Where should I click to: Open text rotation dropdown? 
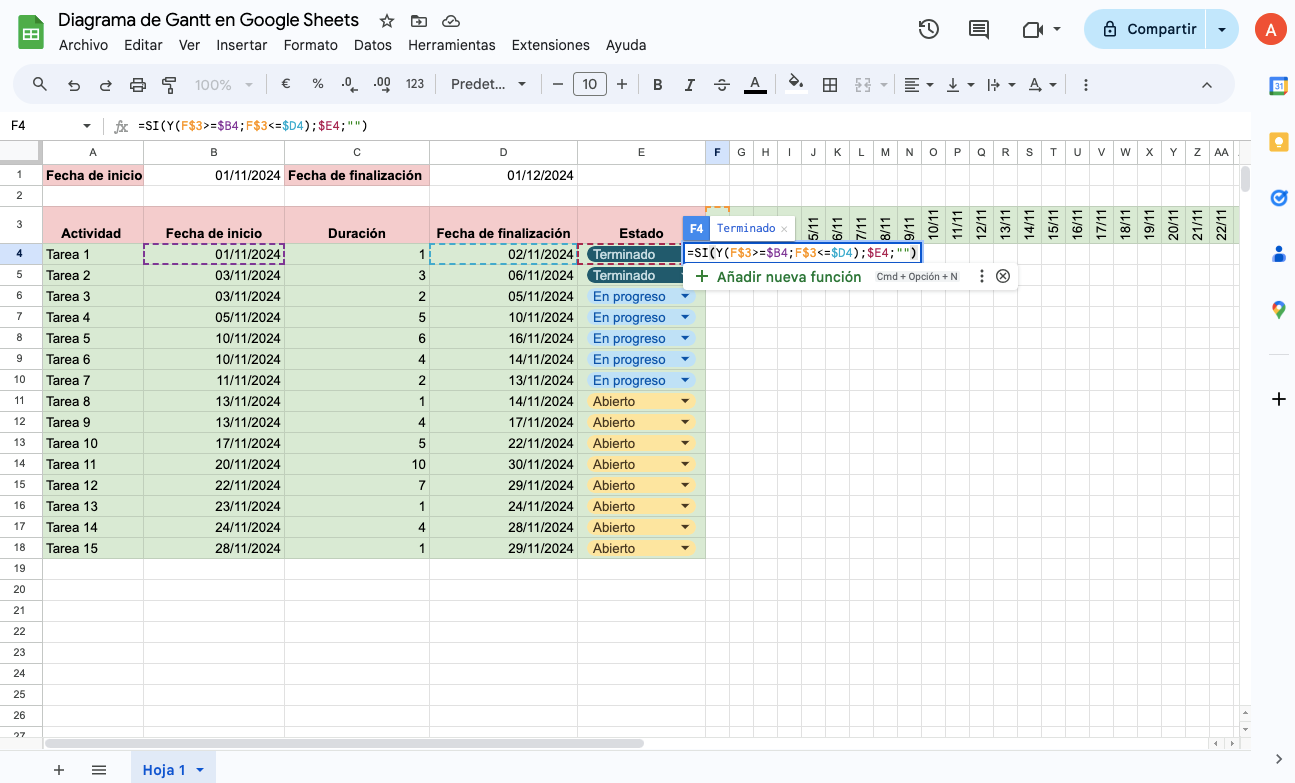(x=1042, y=85)
